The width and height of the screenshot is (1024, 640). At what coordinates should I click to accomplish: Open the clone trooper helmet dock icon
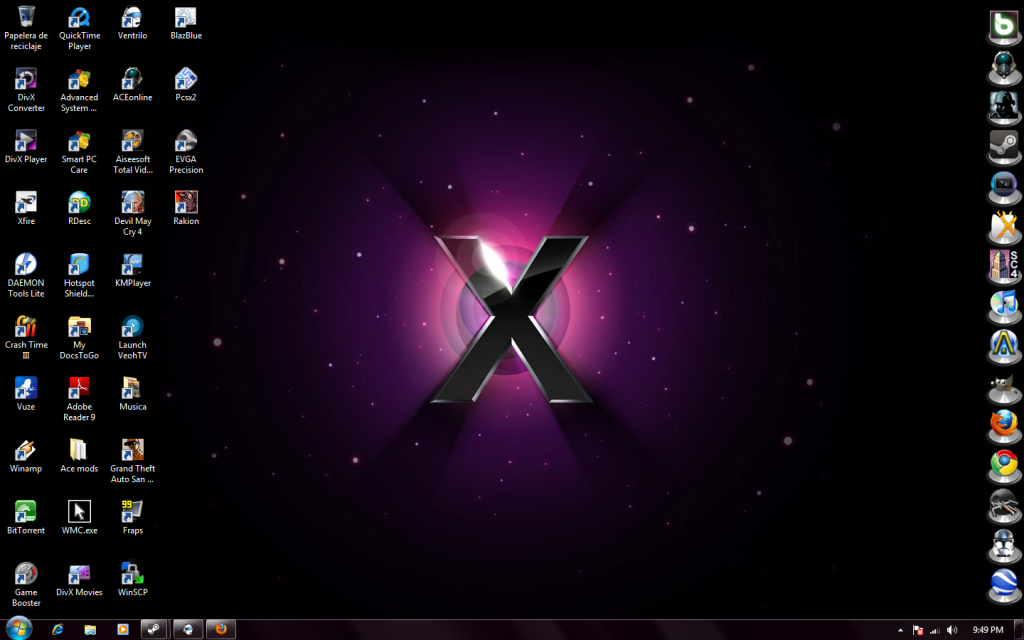[x=1004, y=546]
